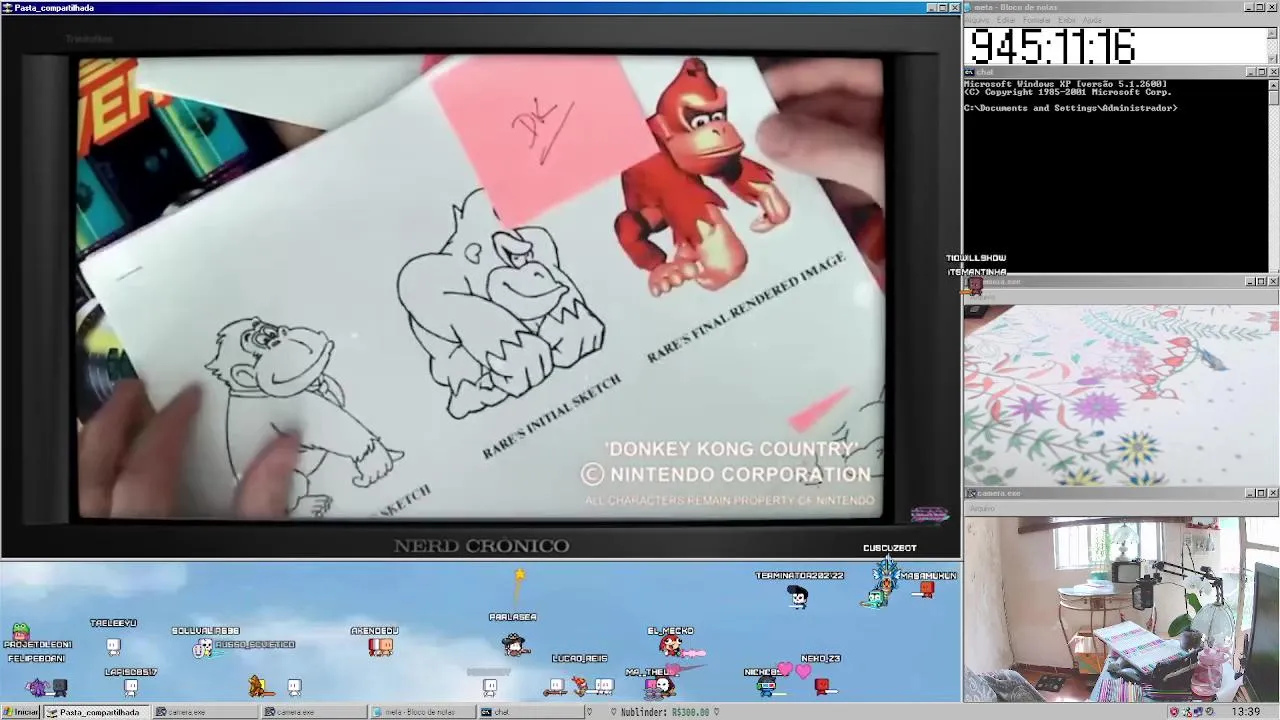Click the flower drawing camera view
1280x720 pixels.
tap(1121, 397)
